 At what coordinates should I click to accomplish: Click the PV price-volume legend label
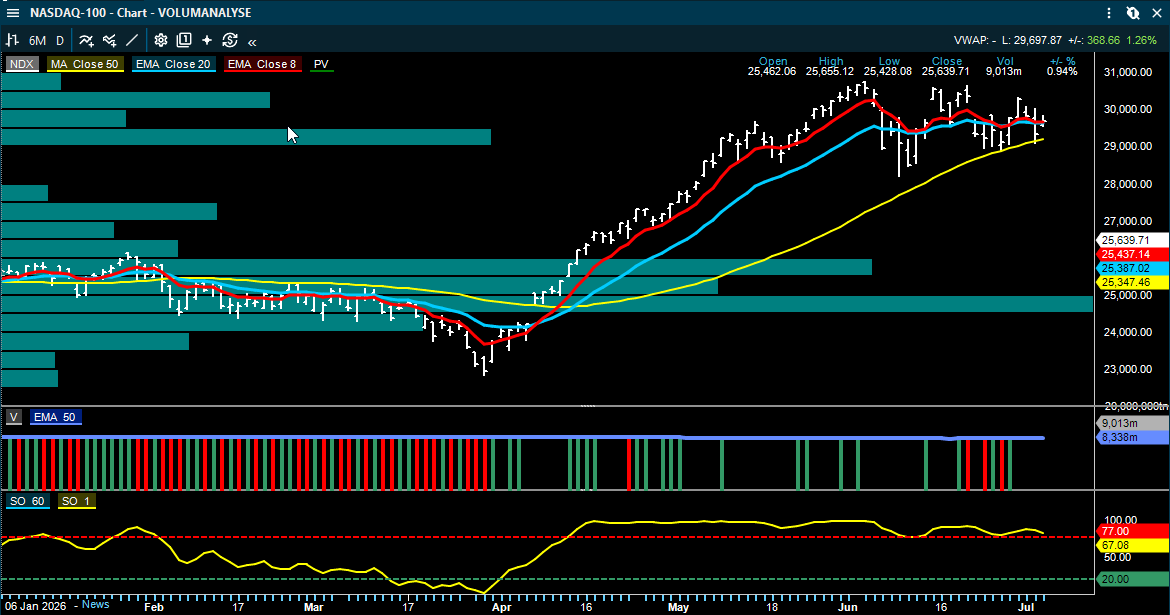coord(321,64)
